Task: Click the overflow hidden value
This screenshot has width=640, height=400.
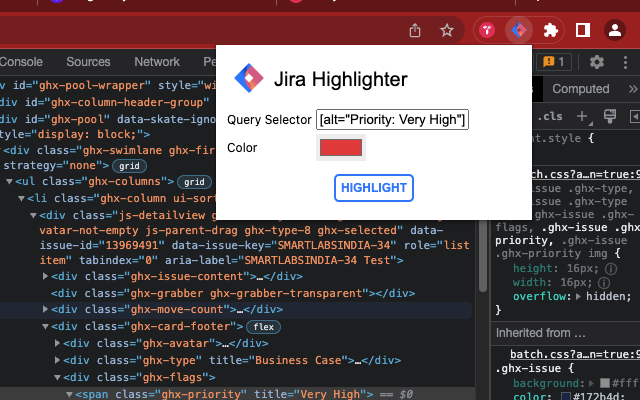Action: pos(608,296)
